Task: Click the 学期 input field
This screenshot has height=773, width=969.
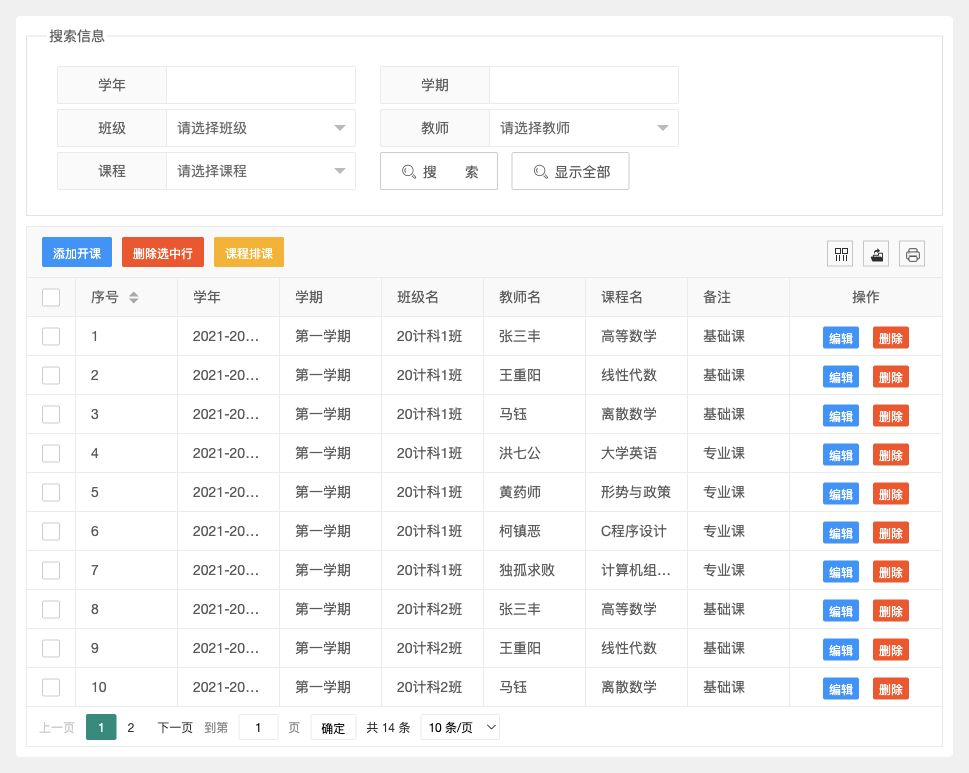Action: click(583, 85)
